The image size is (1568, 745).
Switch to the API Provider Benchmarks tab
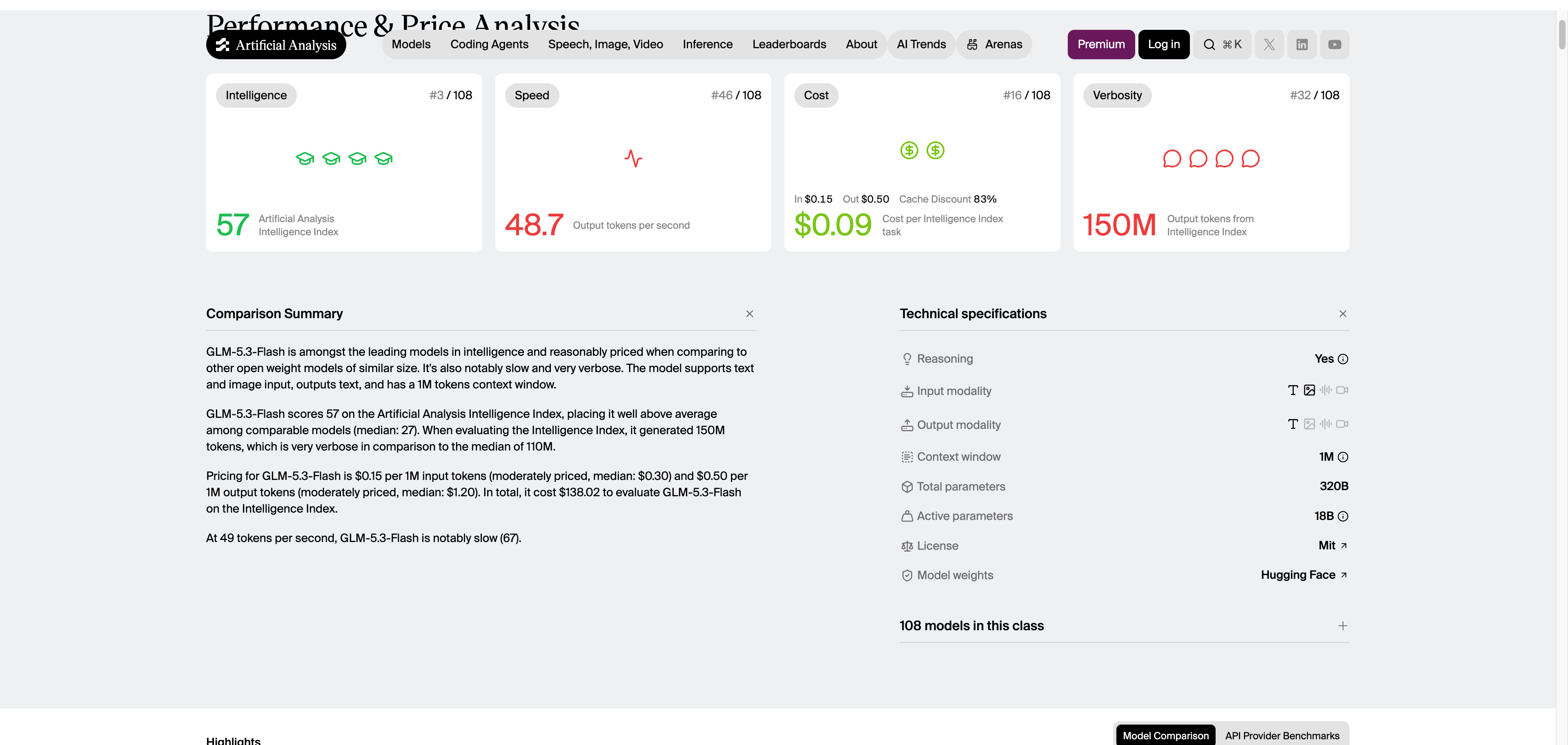(1282, 736)
